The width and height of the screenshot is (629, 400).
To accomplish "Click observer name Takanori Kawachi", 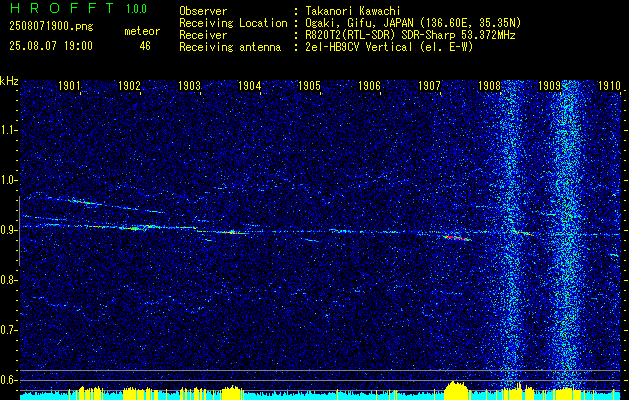I will (353, 11).
